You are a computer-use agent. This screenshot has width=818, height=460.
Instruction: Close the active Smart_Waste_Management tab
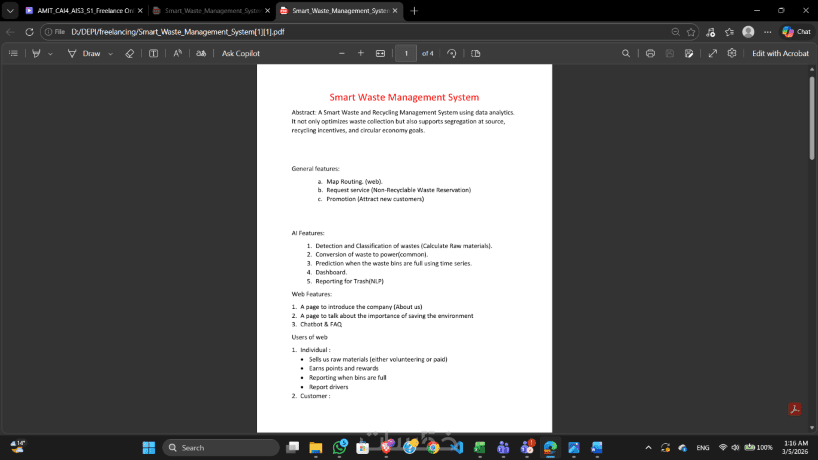coord(395,10)
